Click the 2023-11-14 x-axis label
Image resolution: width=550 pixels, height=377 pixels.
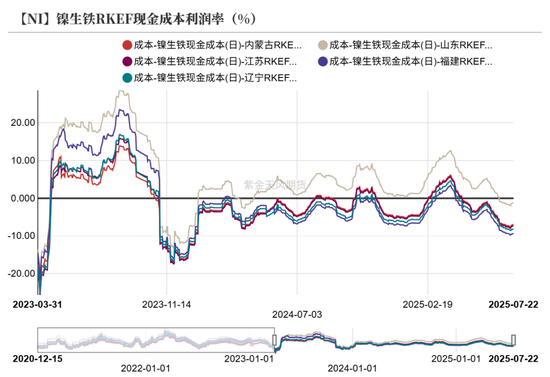(167, 304)
